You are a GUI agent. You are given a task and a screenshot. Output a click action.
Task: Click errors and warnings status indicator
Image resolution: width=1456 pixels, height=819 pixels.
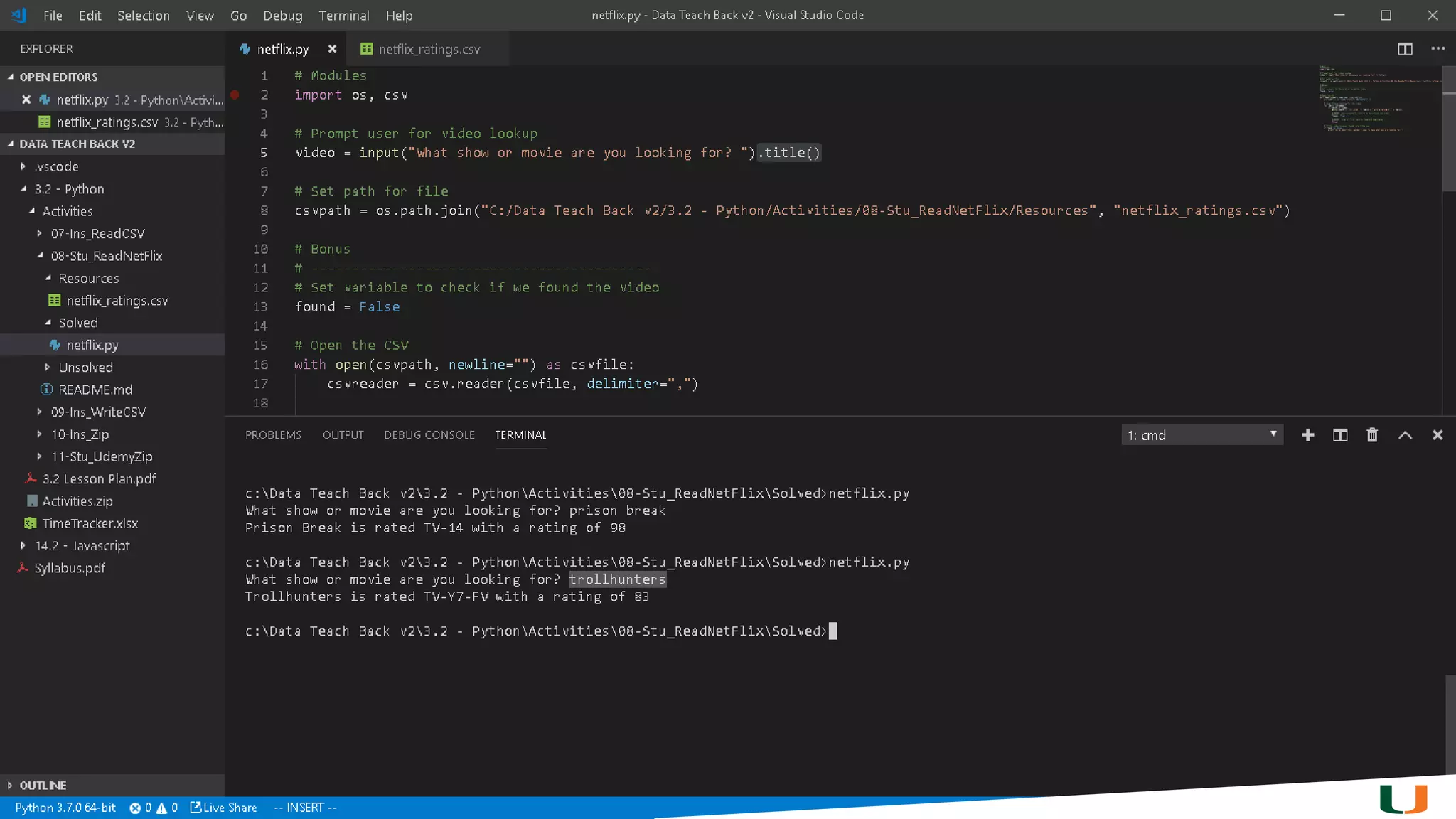(x=153, y=808)
